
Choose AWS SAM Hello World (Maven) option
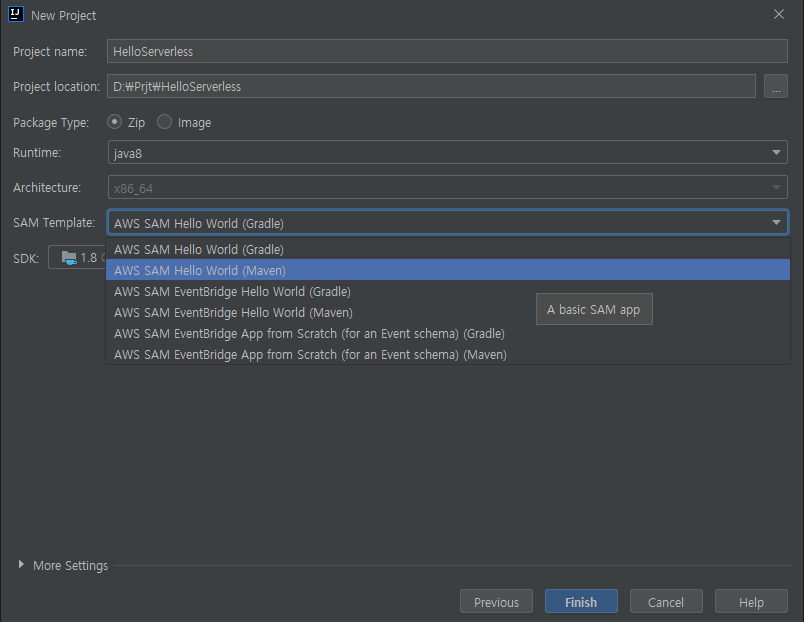pos(448,270)
